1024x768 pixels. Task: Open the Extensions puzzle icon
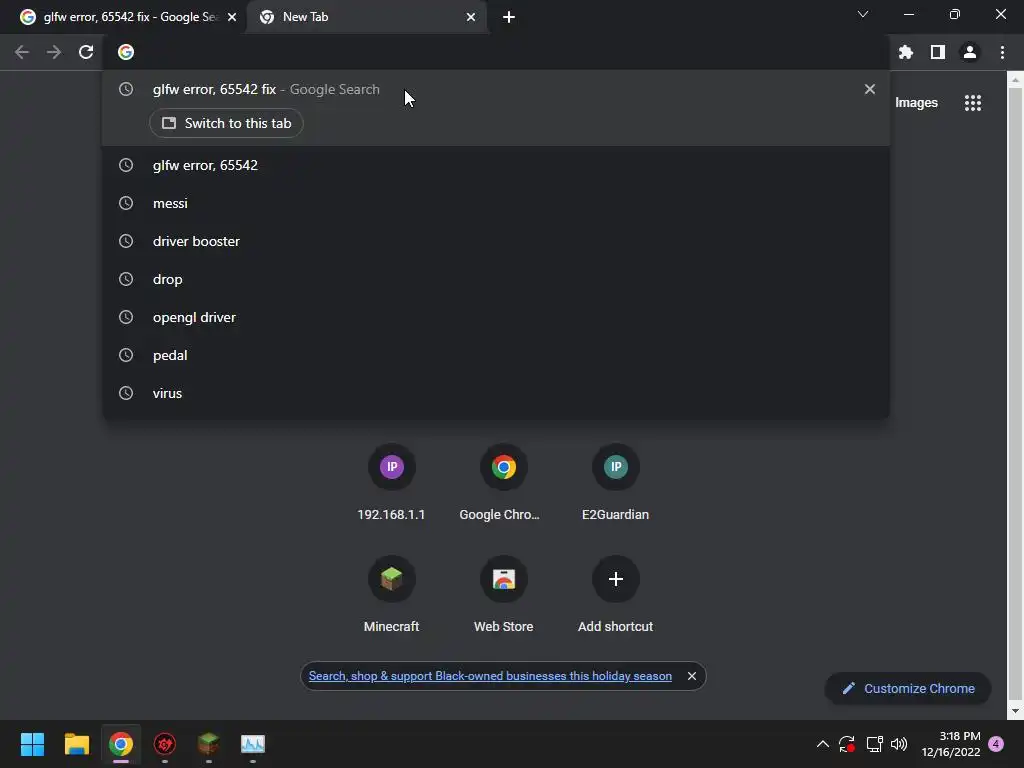coord(906,52)
